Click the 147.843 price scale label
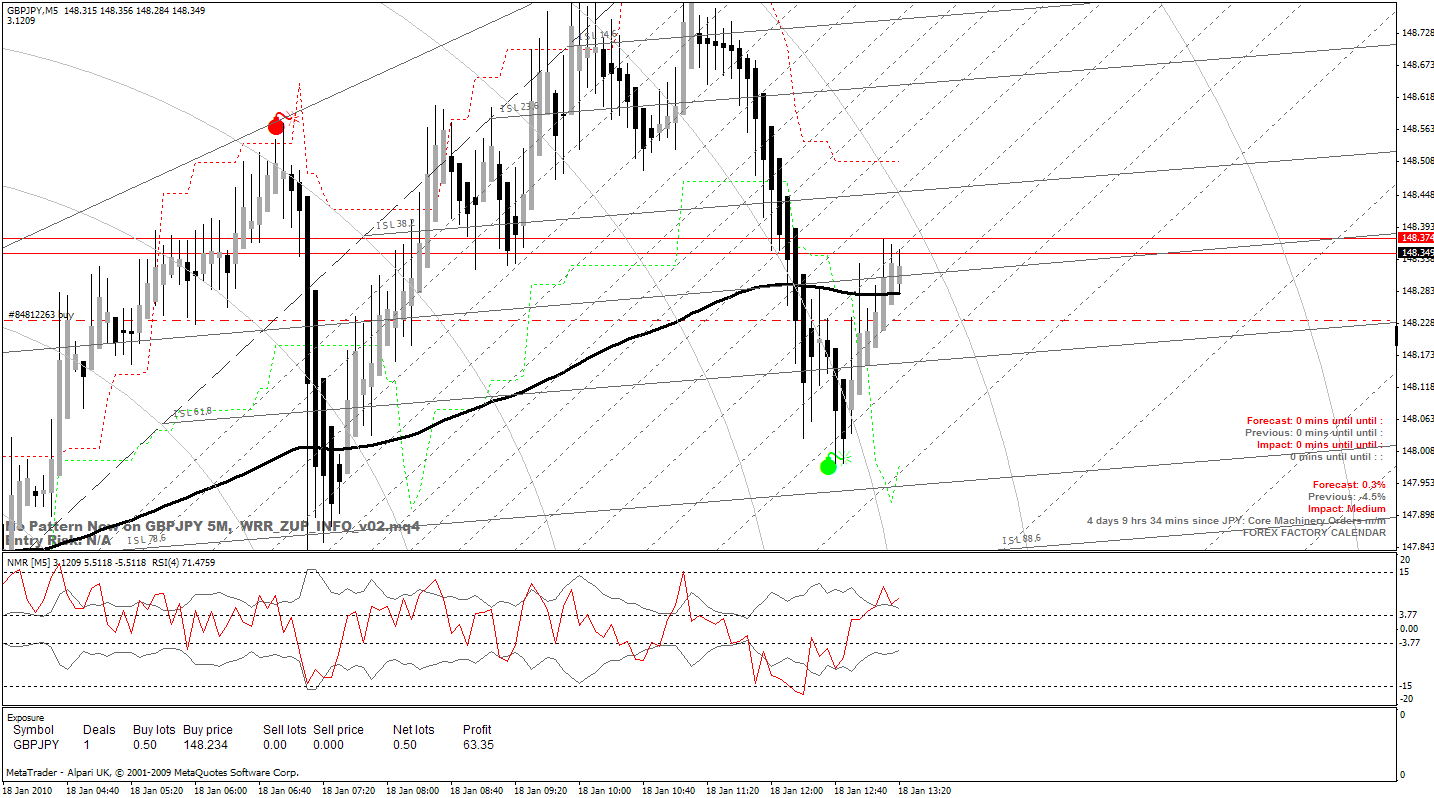The image size is (1434, 798). [1416, 547]
